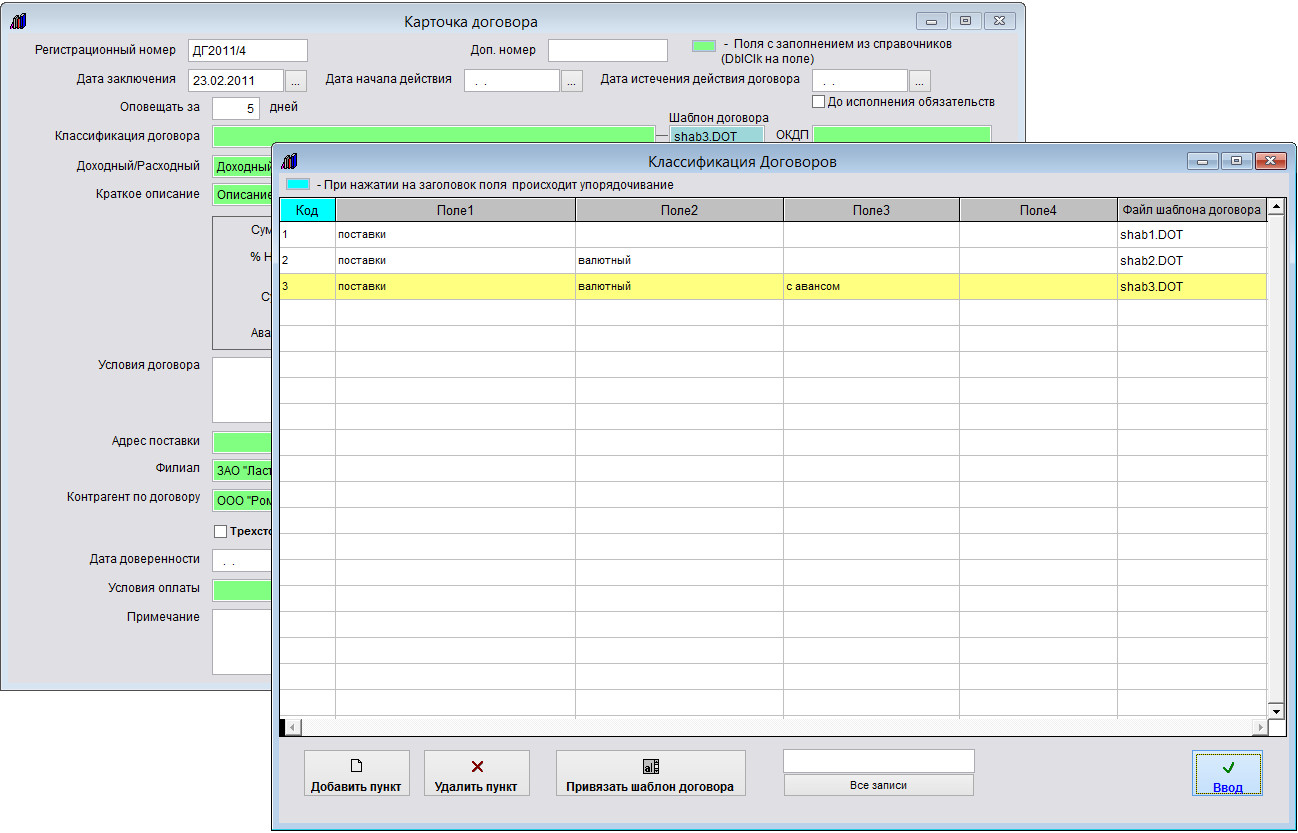
Task: Click the Краткое описание field
Action: point(242,195)
